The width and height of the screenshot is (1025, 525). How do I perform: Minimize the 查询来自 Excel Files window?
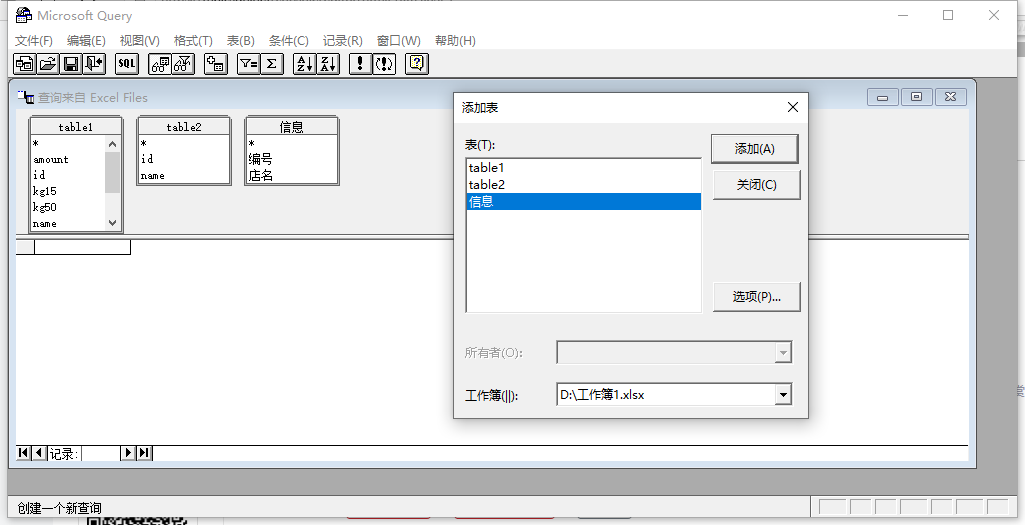click(x=882, y=97)
